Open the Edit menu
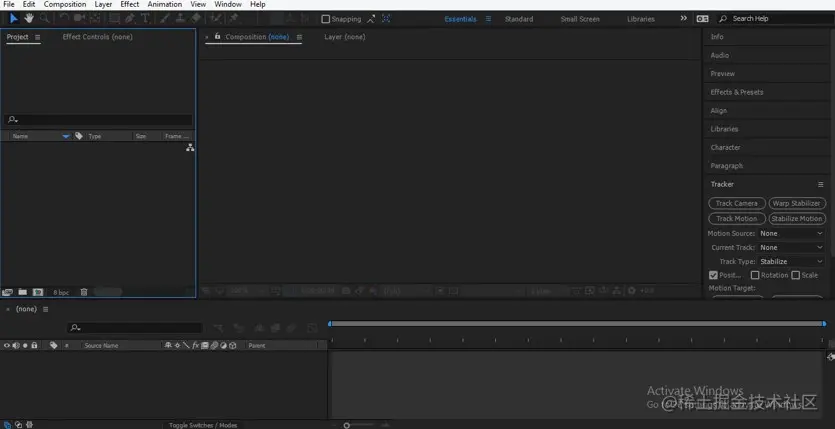Image resolution: width=835 pixels, height=429 pixels. click(29, 4)
